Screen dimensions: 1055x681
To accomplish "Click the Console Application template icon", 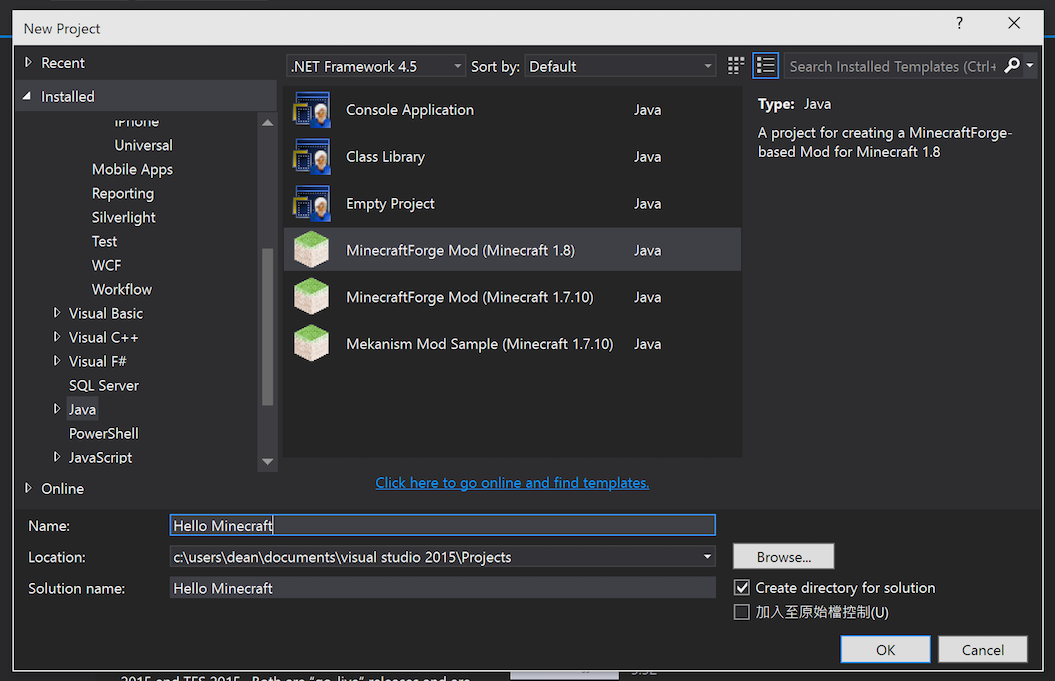I will (312, 110).
